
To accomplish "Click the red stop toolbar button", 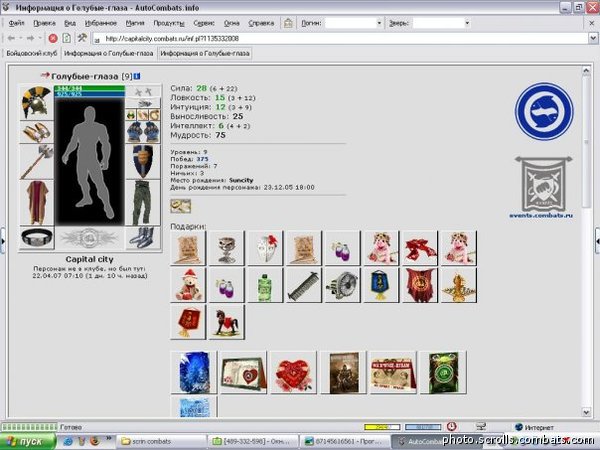I will pos(53,38).
